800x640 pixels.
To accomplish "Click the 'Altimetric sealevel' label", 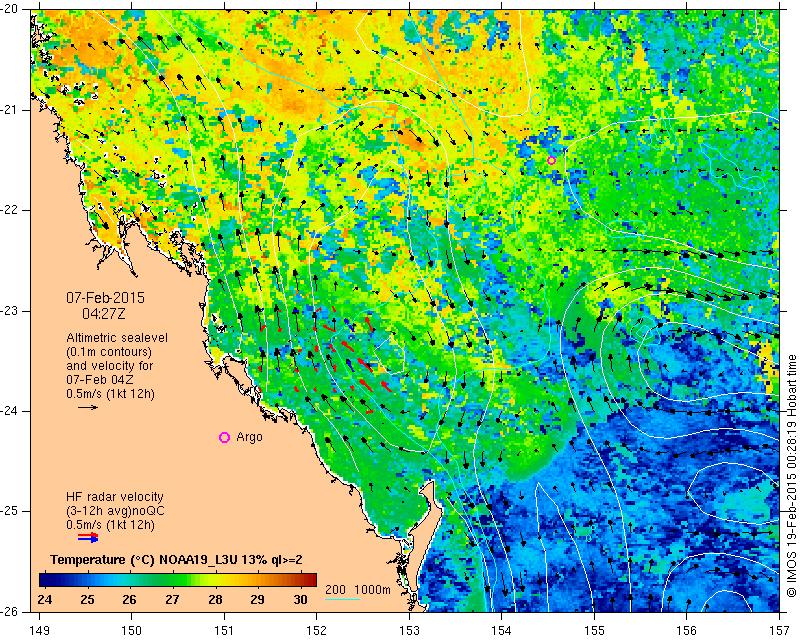I will point(117,338).
